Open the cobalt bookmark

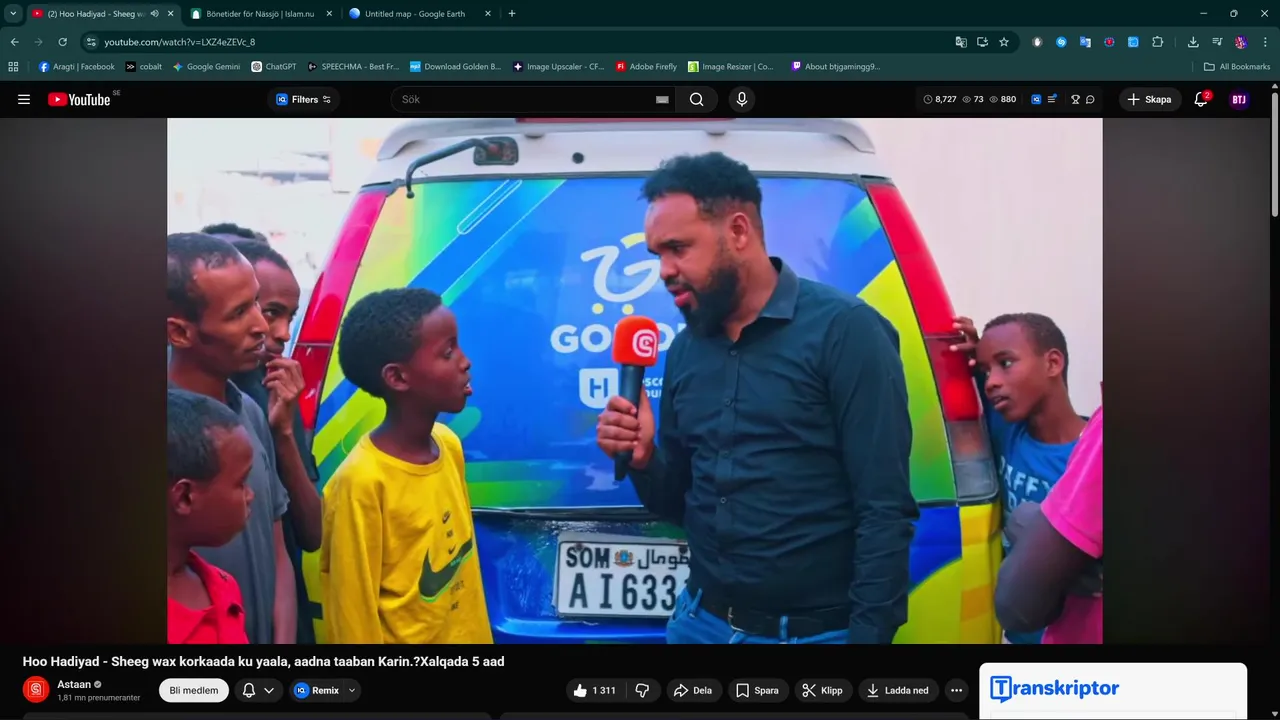coord(144,67)
